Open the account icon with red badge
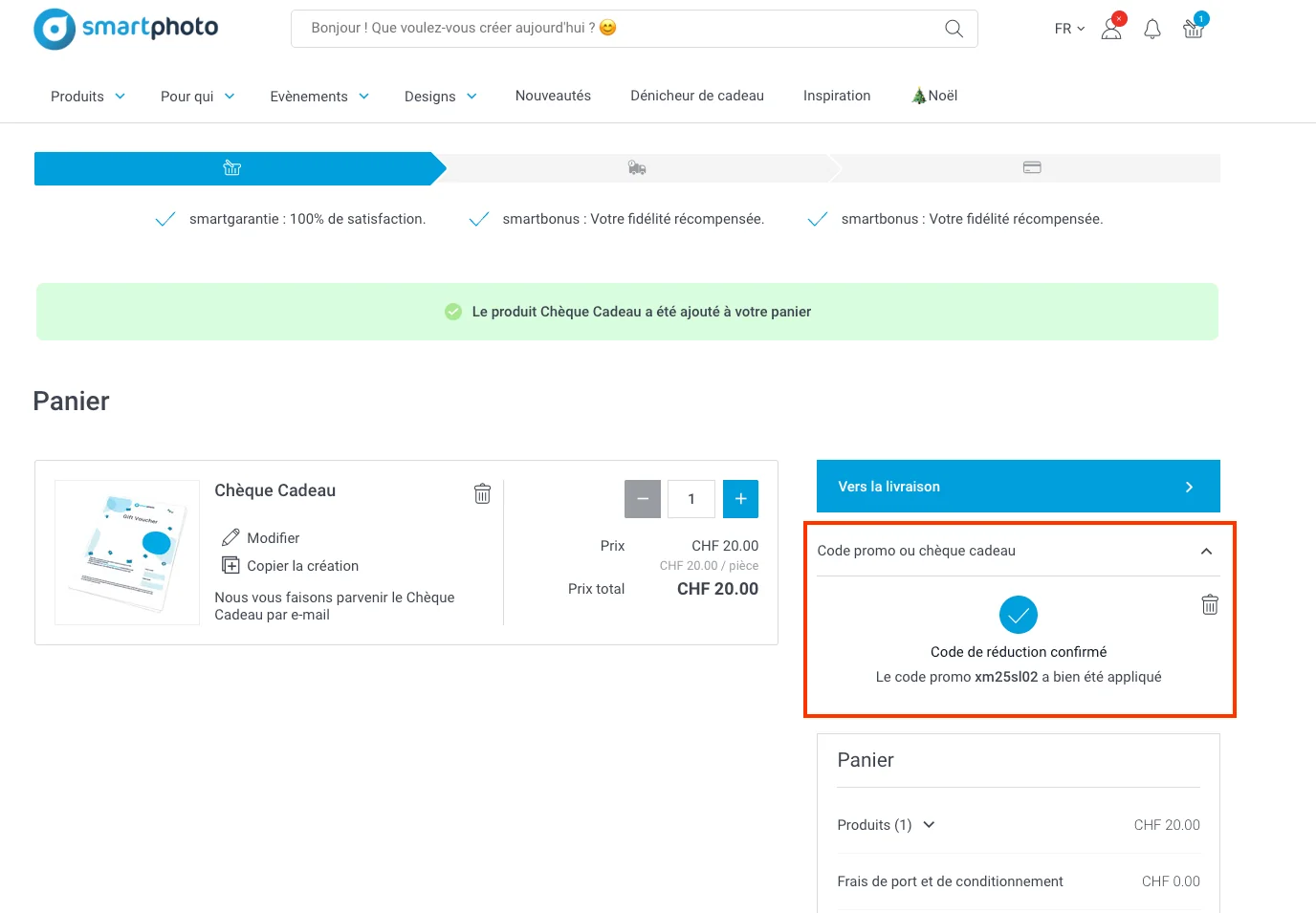Image resolution: width=1316 pixels, height=913 pixels. pyautogui.click(x=1110, y=30)
